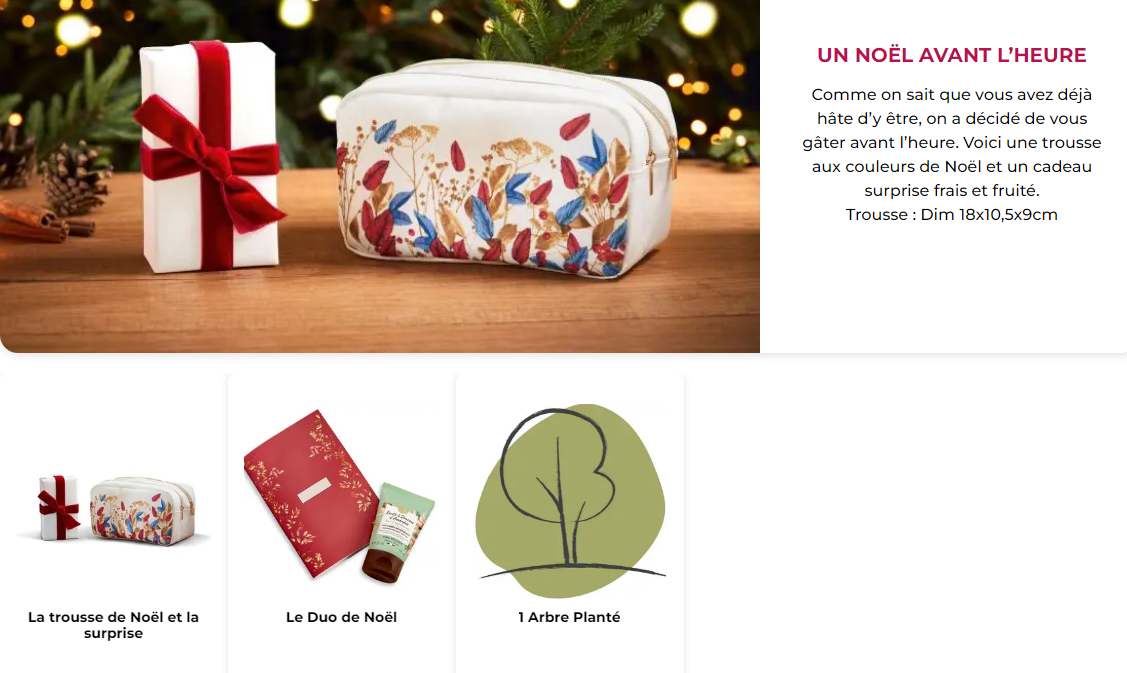Click the green tree icon
The width and height of the screenshot is (1127, 673).
click(570, 500)
